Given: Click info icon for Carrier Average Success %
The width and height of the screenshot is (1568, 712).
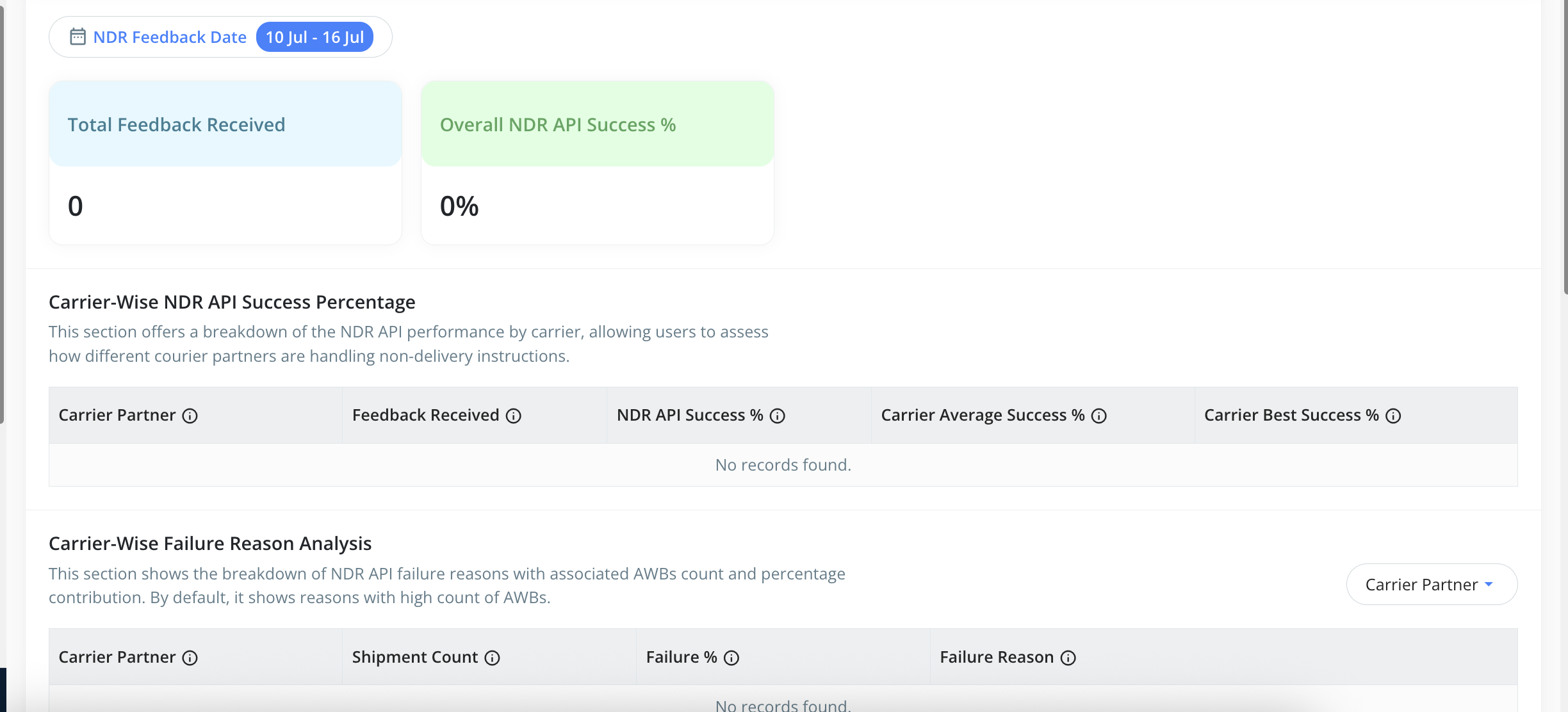Looking at the screenshot, I should [x=1099, y=416].
